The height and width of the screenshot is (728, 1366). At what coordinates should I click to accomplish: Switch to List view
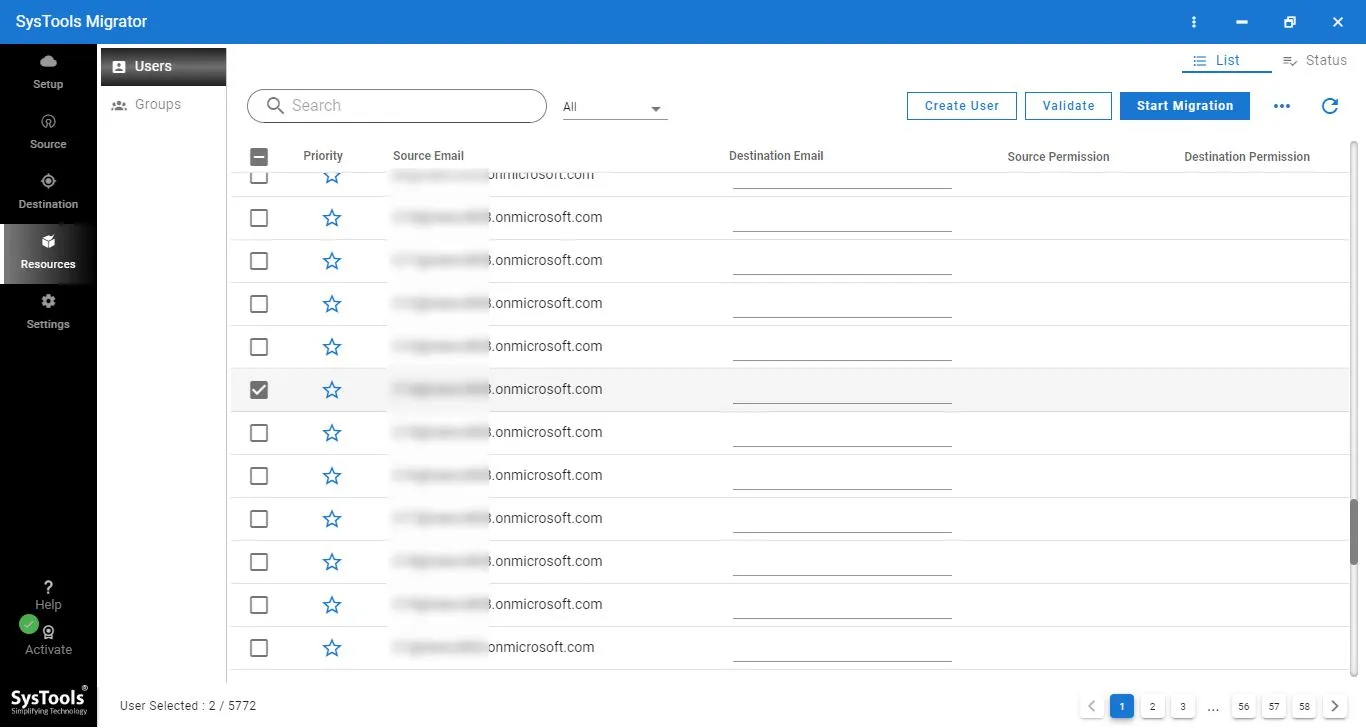click(1226, 61)
